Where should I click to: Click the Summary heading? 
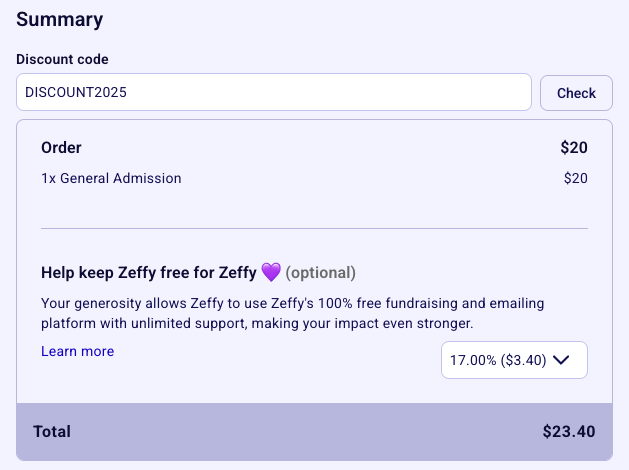pos(60,19)
